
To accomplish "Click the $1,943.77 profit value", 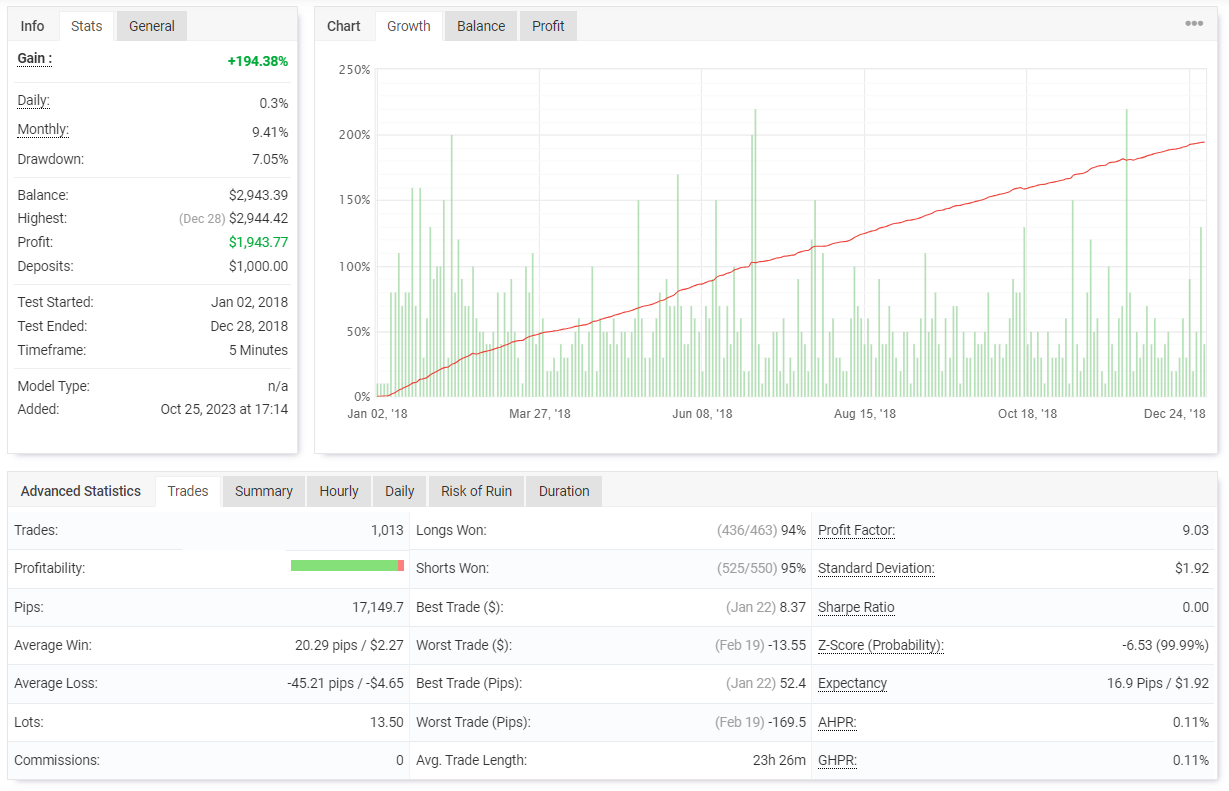I will point(258,242).
